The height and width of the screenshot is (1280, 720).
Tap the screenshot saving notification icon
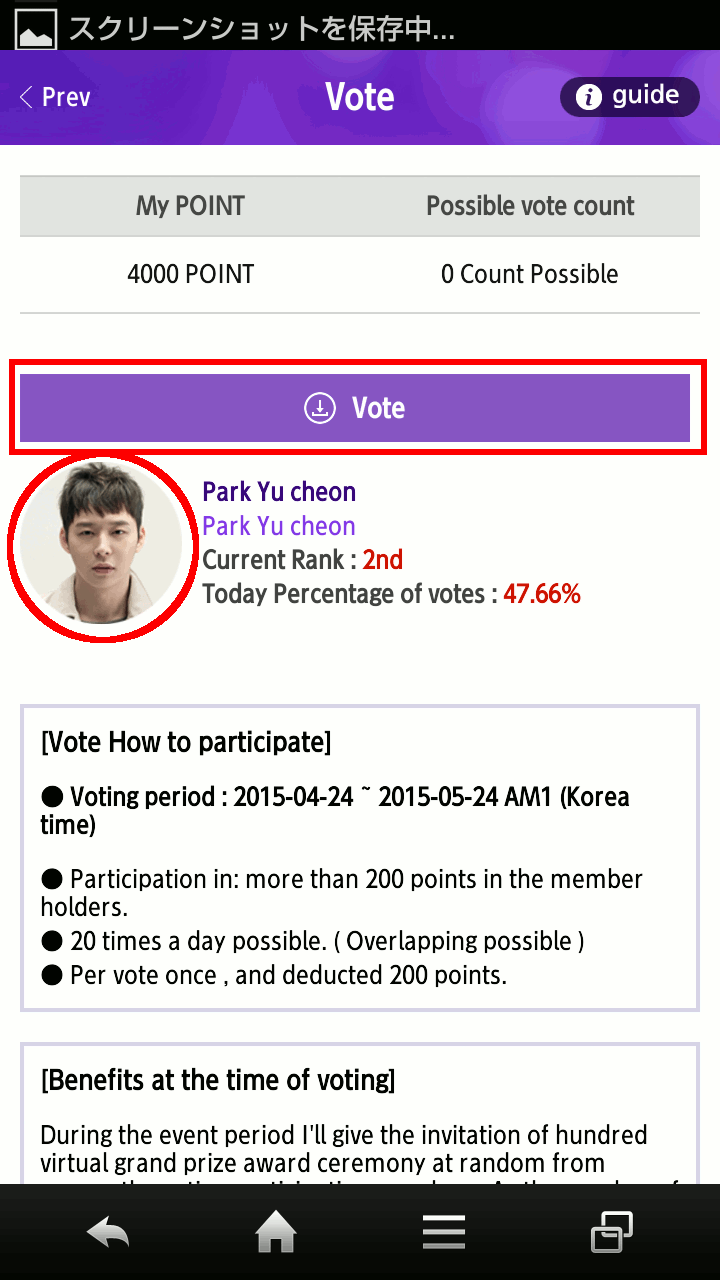pos(34,27)
